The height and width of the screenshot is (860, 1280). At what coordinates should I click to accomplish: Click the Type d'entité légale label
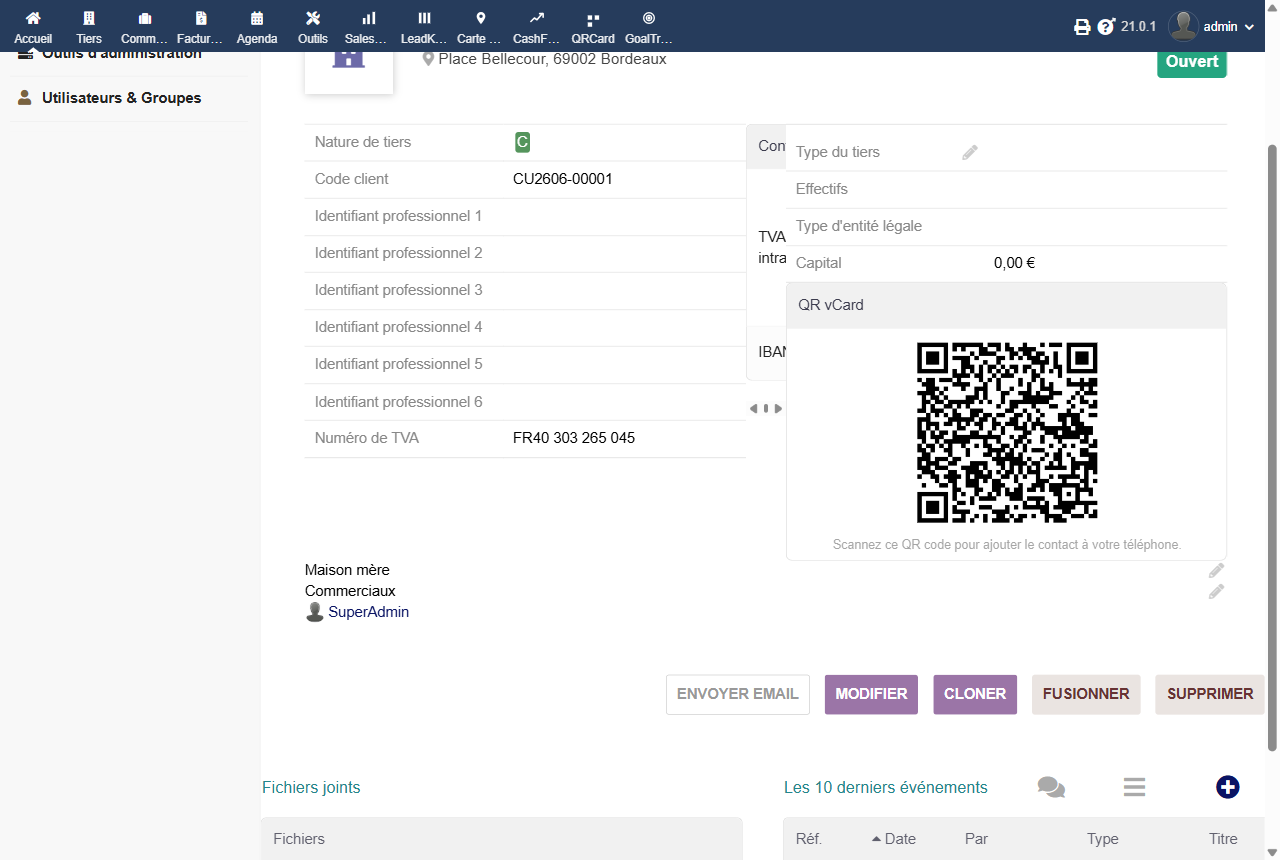[x=859, y=226]
